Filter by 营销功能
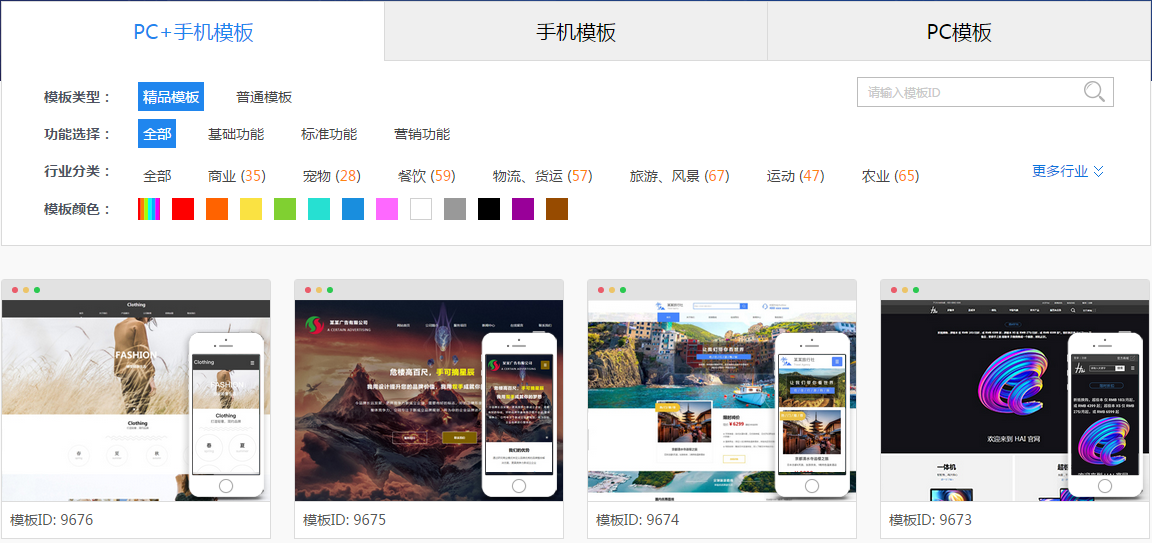This screenshot has height=543, width=1152. point(422,134)
